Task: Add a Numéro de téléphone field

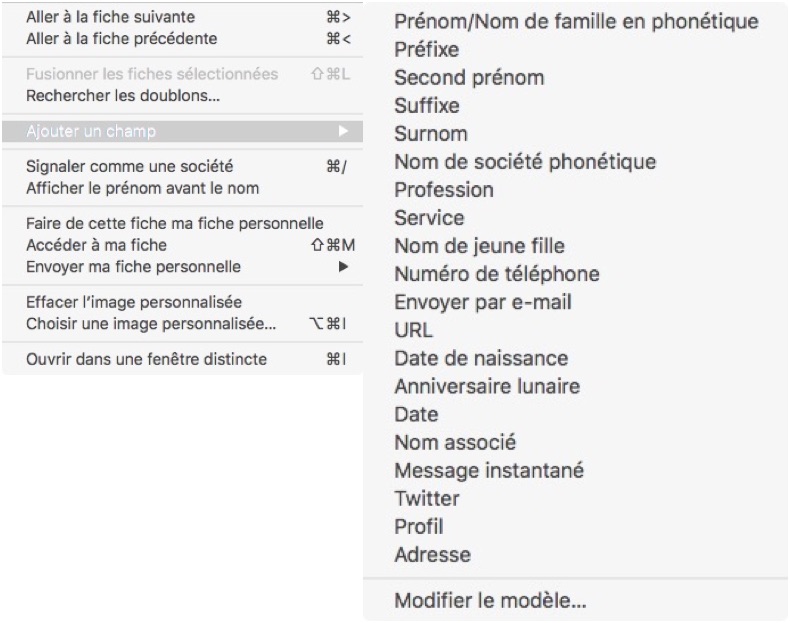Action: coord(496,273)
